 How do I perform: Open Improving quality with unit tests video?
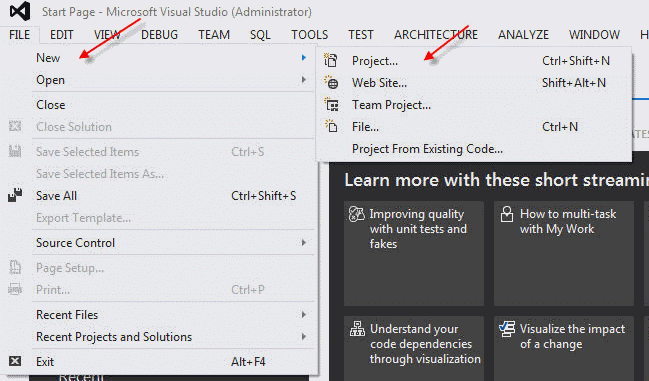pos(414,253)
